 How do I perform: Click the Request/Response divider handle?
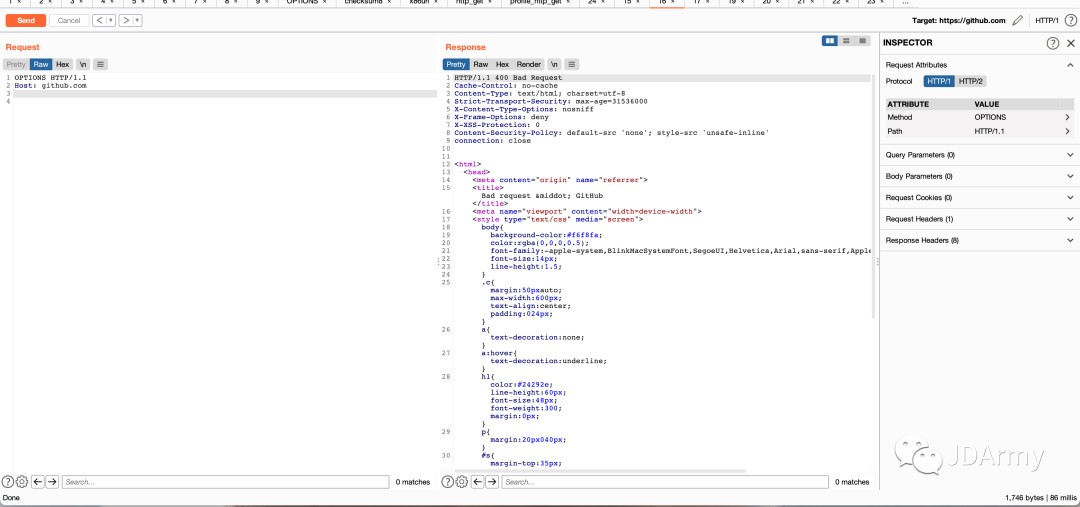tap(439, 262)
